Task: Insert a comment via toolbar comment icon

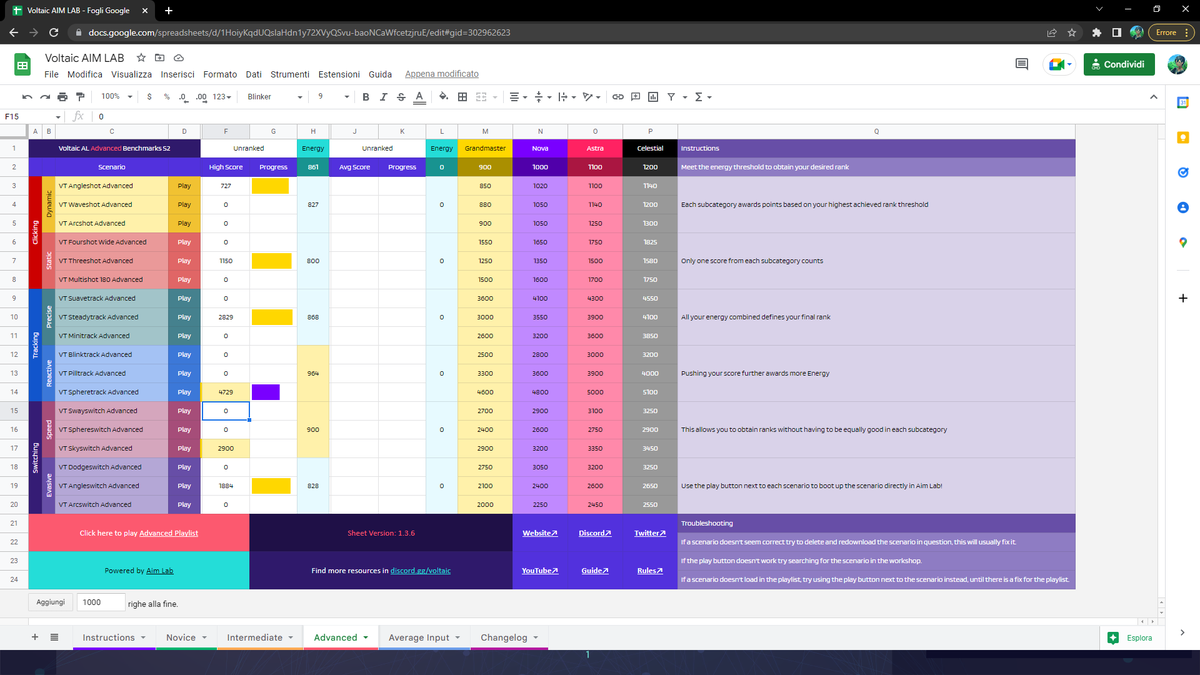Action: click(x=636, y=97)
